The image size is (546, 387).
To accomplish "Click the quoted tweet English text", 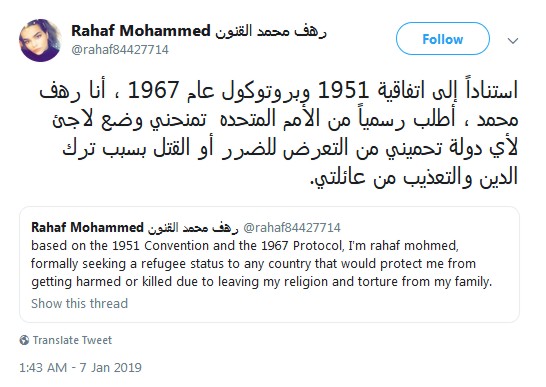I will [x=262, y=264].
